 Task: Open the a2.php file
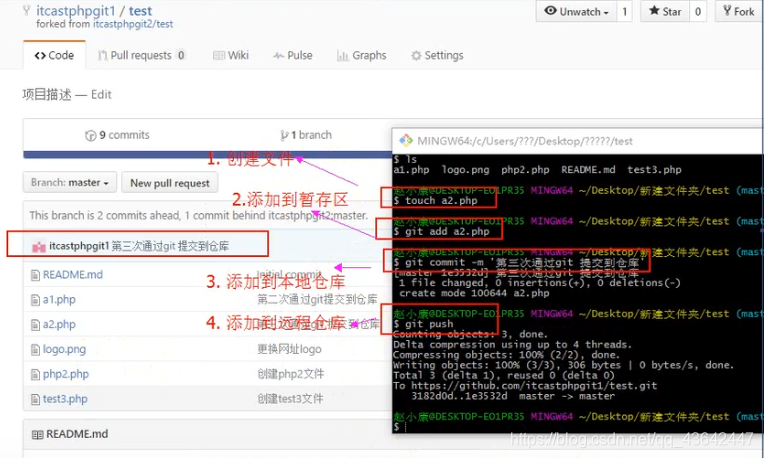click(59, 324)
